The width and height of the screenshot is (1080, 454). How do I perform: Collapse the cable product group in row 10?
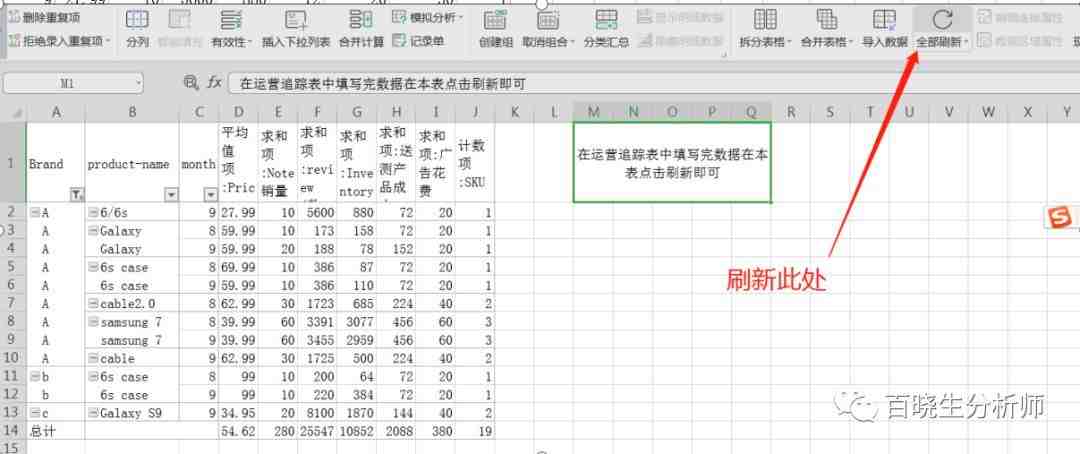click(x=93, y=358)
